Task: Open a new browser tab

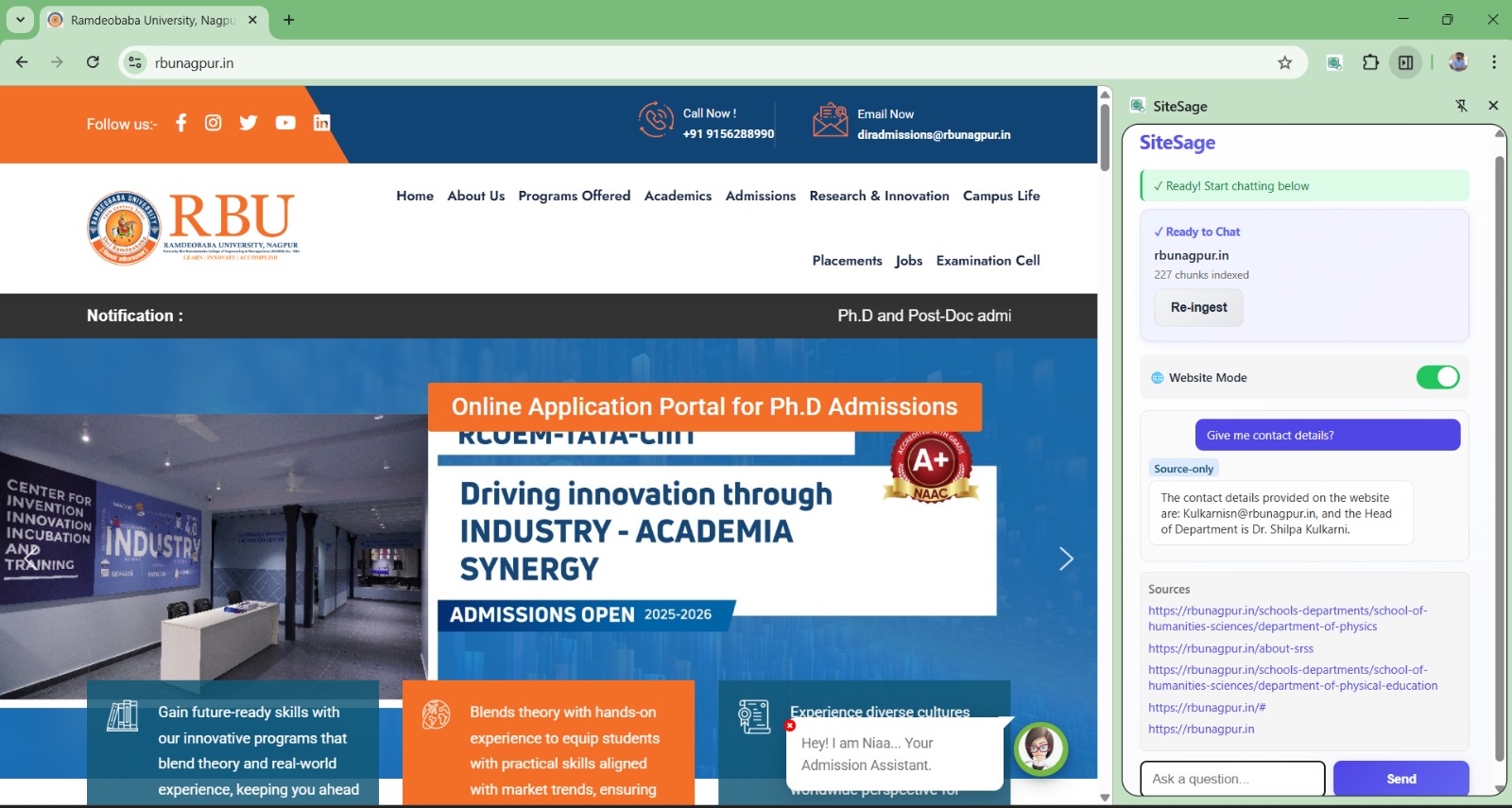Action: click(289, 20)
